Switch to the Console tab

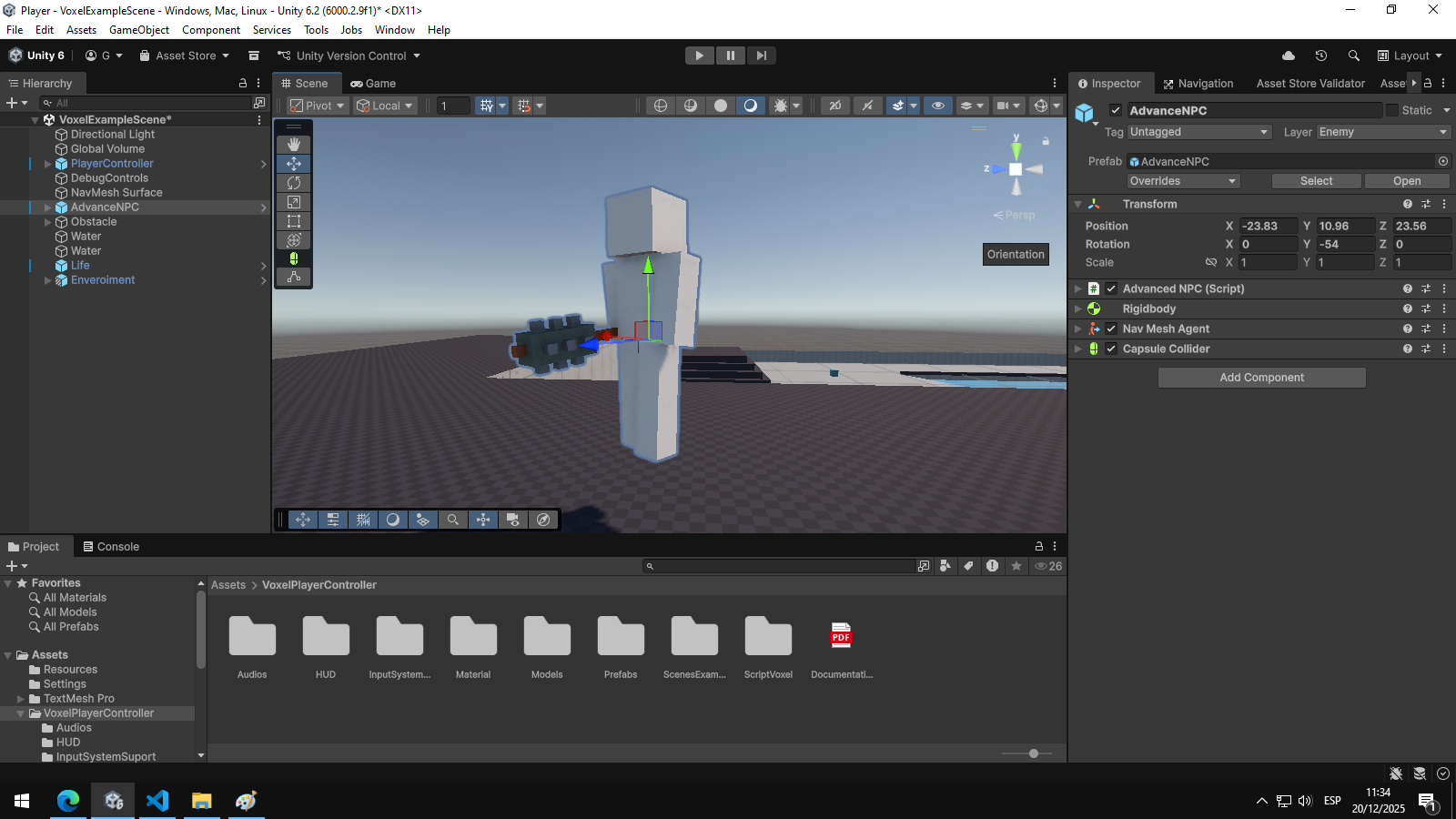(111, 547)
